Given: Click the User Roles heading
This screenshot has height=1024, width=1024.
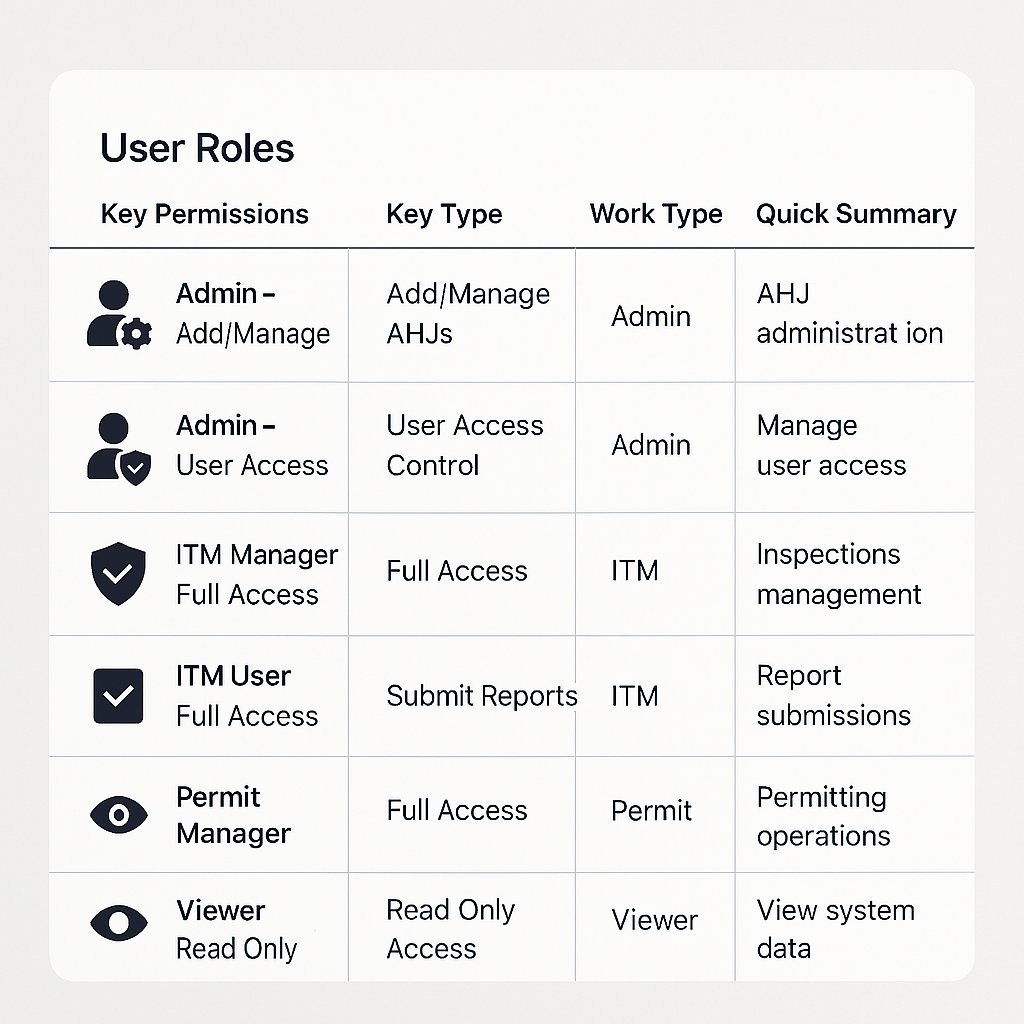Looking at the screenshot, I should tap(197, 148).
